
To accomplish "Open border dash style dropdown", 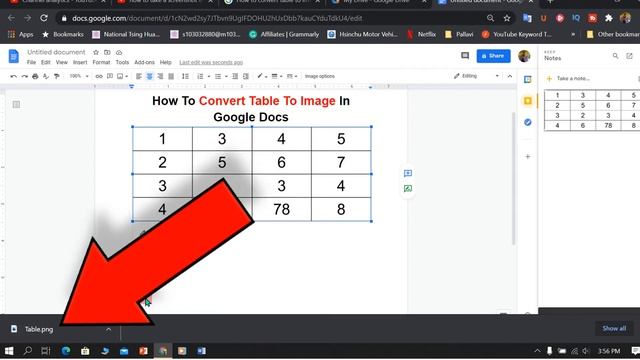I will pos(292,76).
